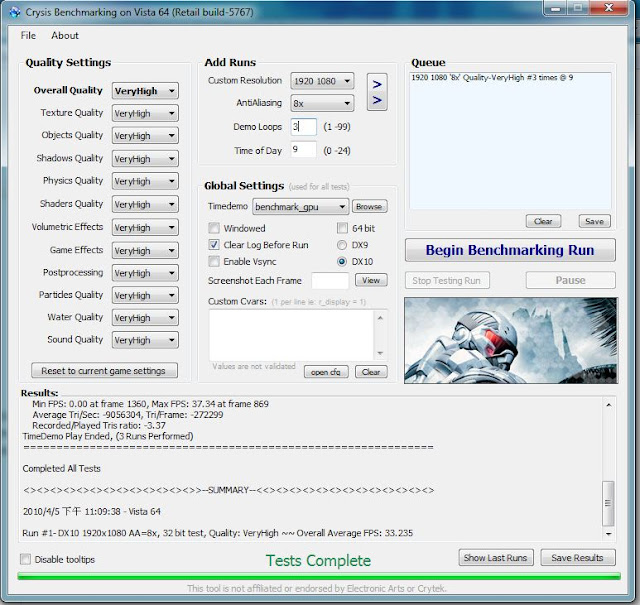Click the Crysis nanosuit image
640x605 pixels.
511,340
